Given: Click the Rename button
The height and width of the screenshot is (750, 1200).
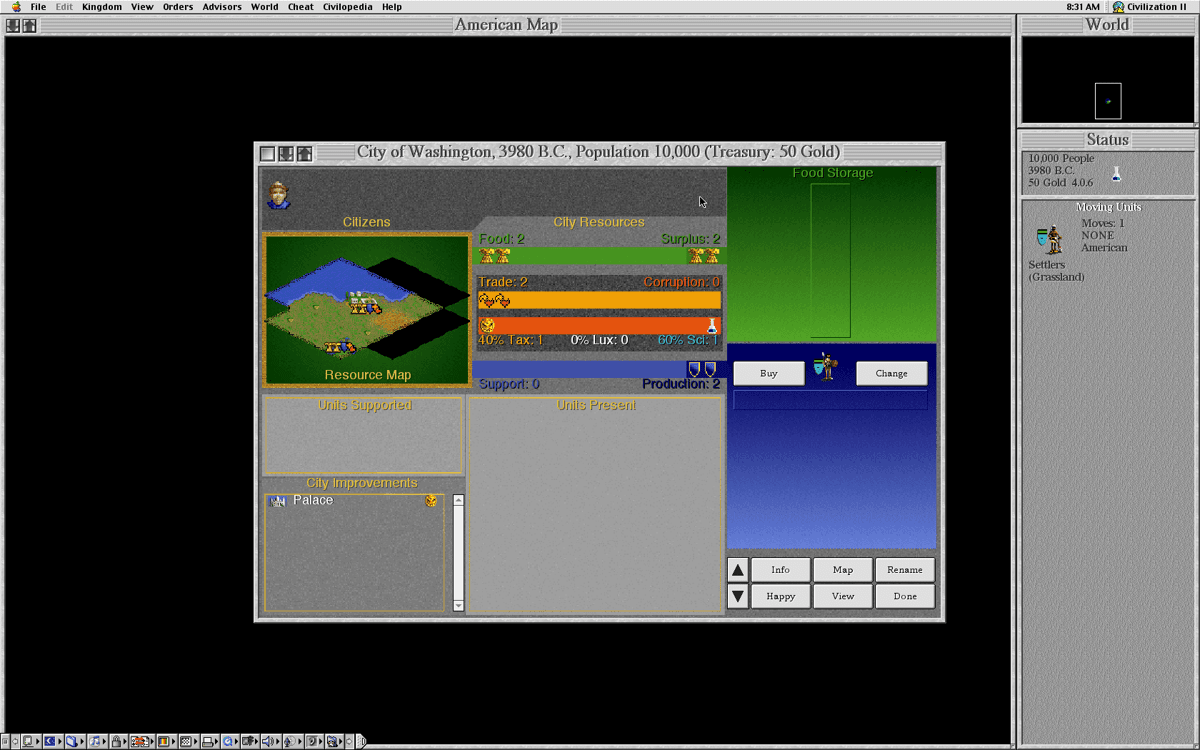Looking at the screenshot, I should pyautogui.click(x=905, y=570).
